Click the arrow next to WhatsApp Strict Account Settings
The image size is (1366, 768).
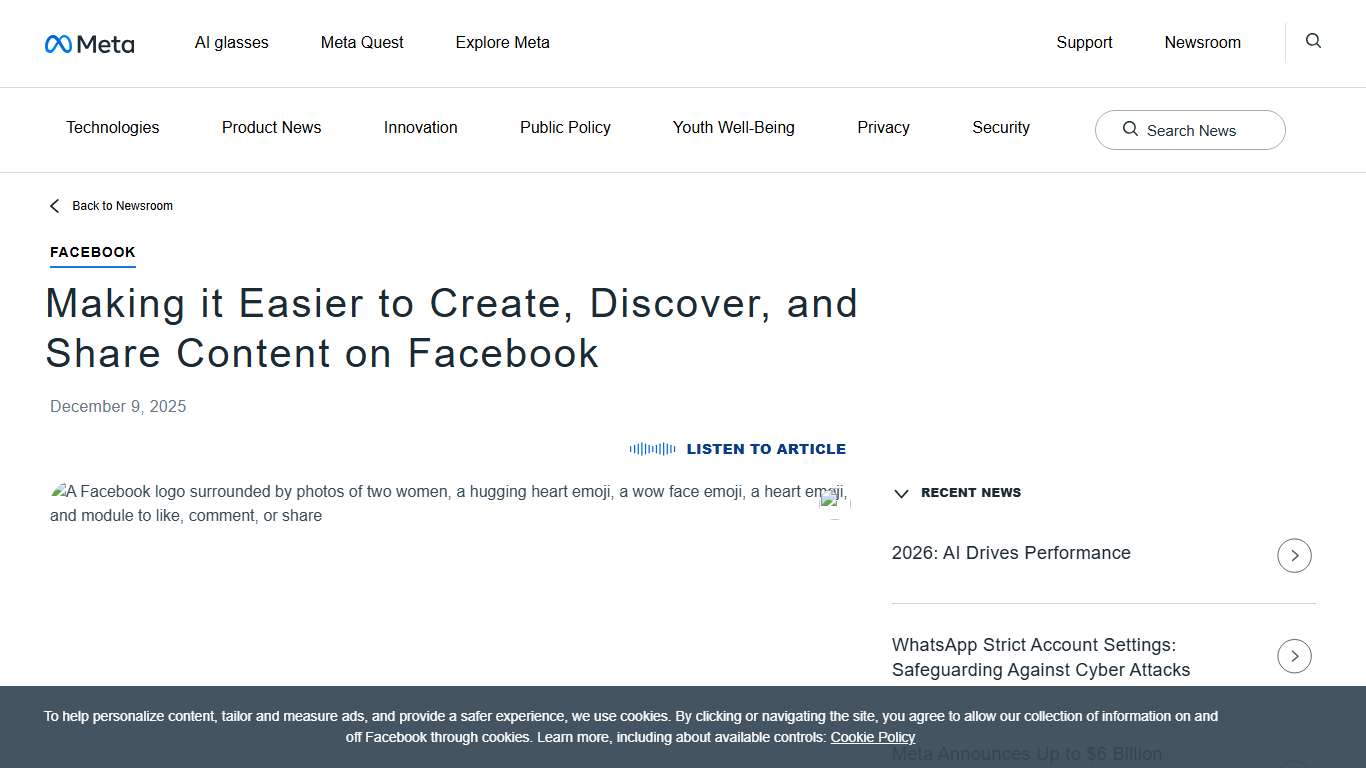[x=1294, y=656]
